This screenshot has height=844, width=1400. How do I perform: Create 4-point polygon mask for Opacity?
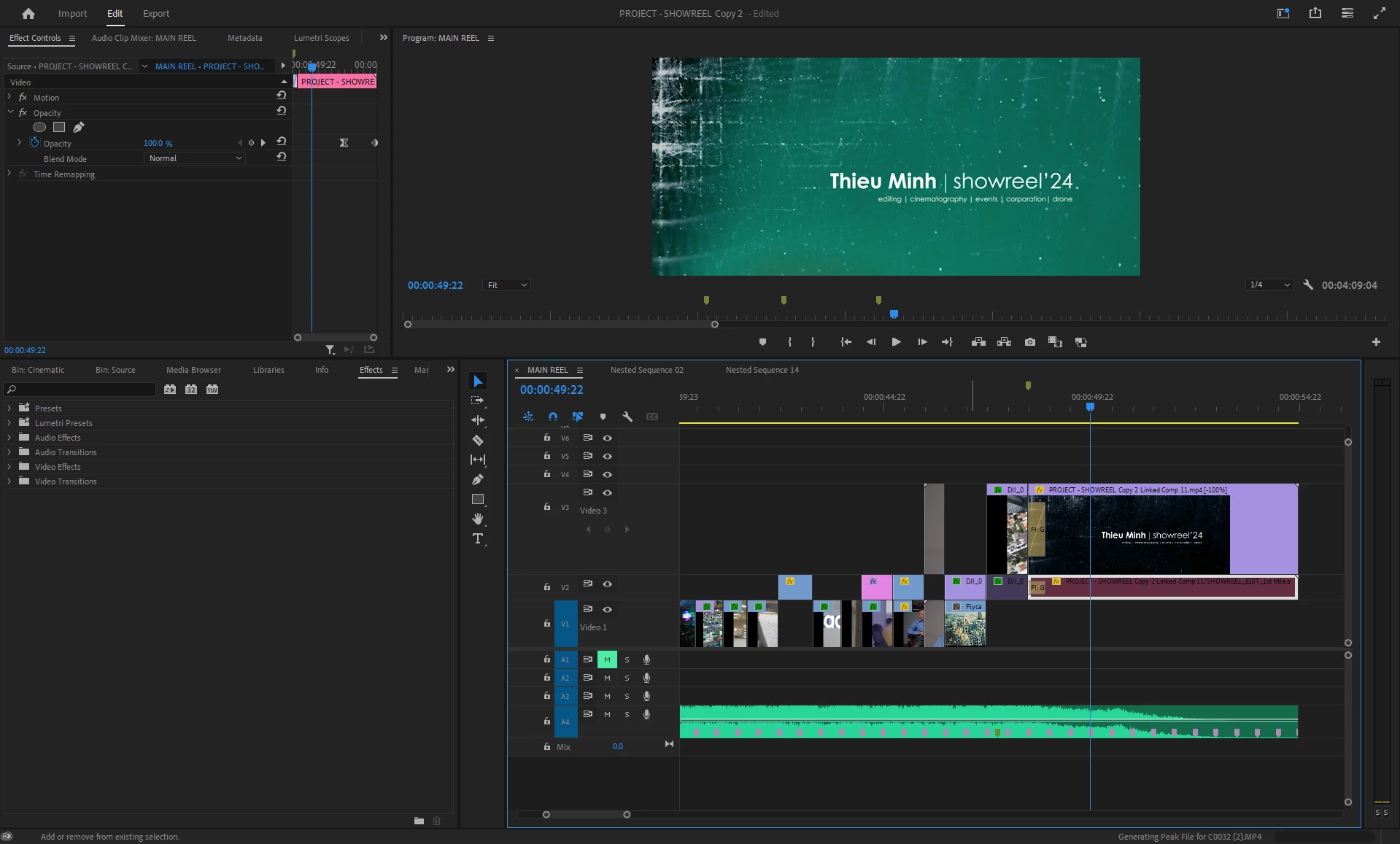pos(59,127)
